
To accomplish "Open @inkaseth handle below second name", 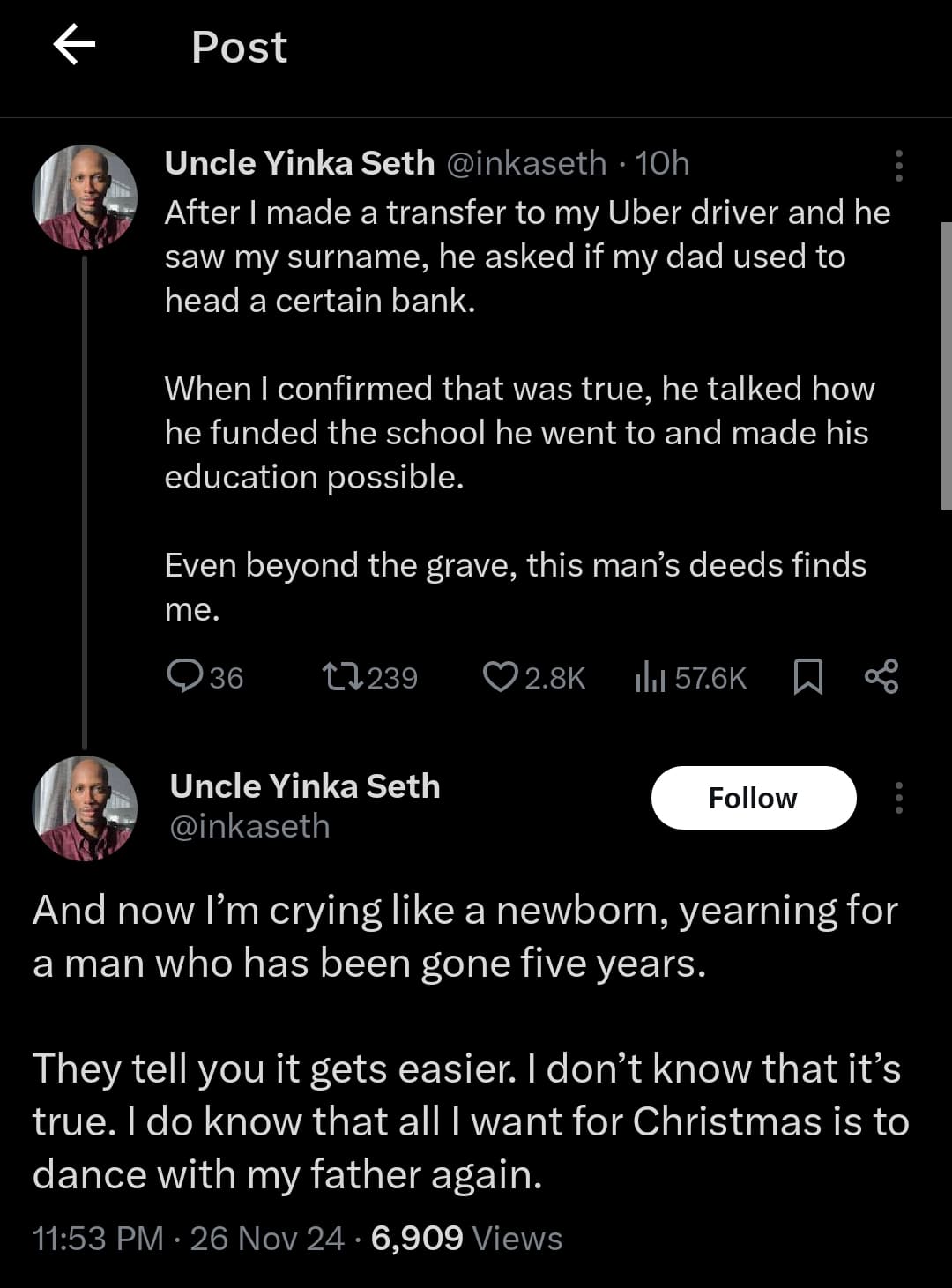I will [x=249, y=827].
